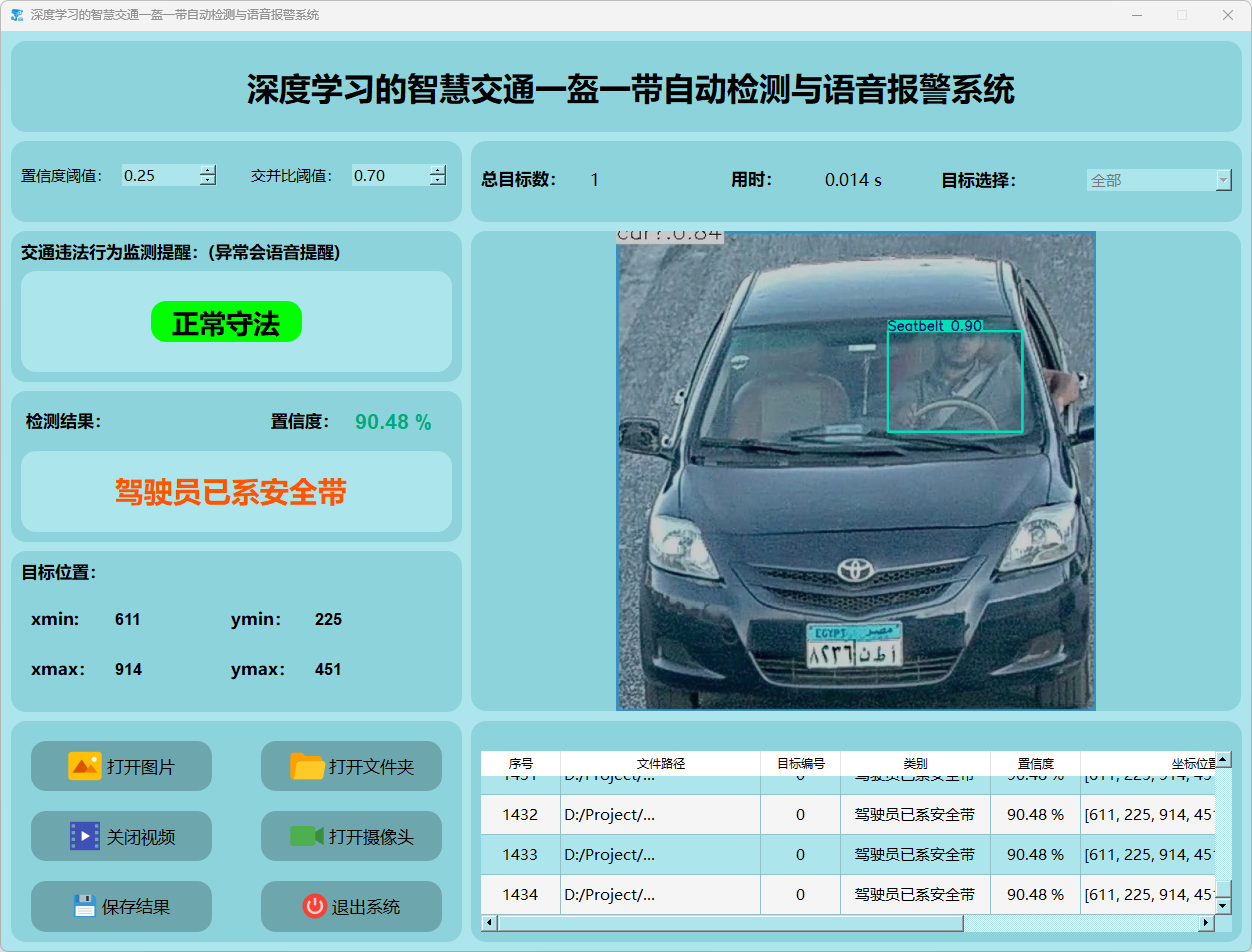1252x952 pixels.
Task: Click the 90.48 % cell in row 1434
Action: (x=1036, y=895)
